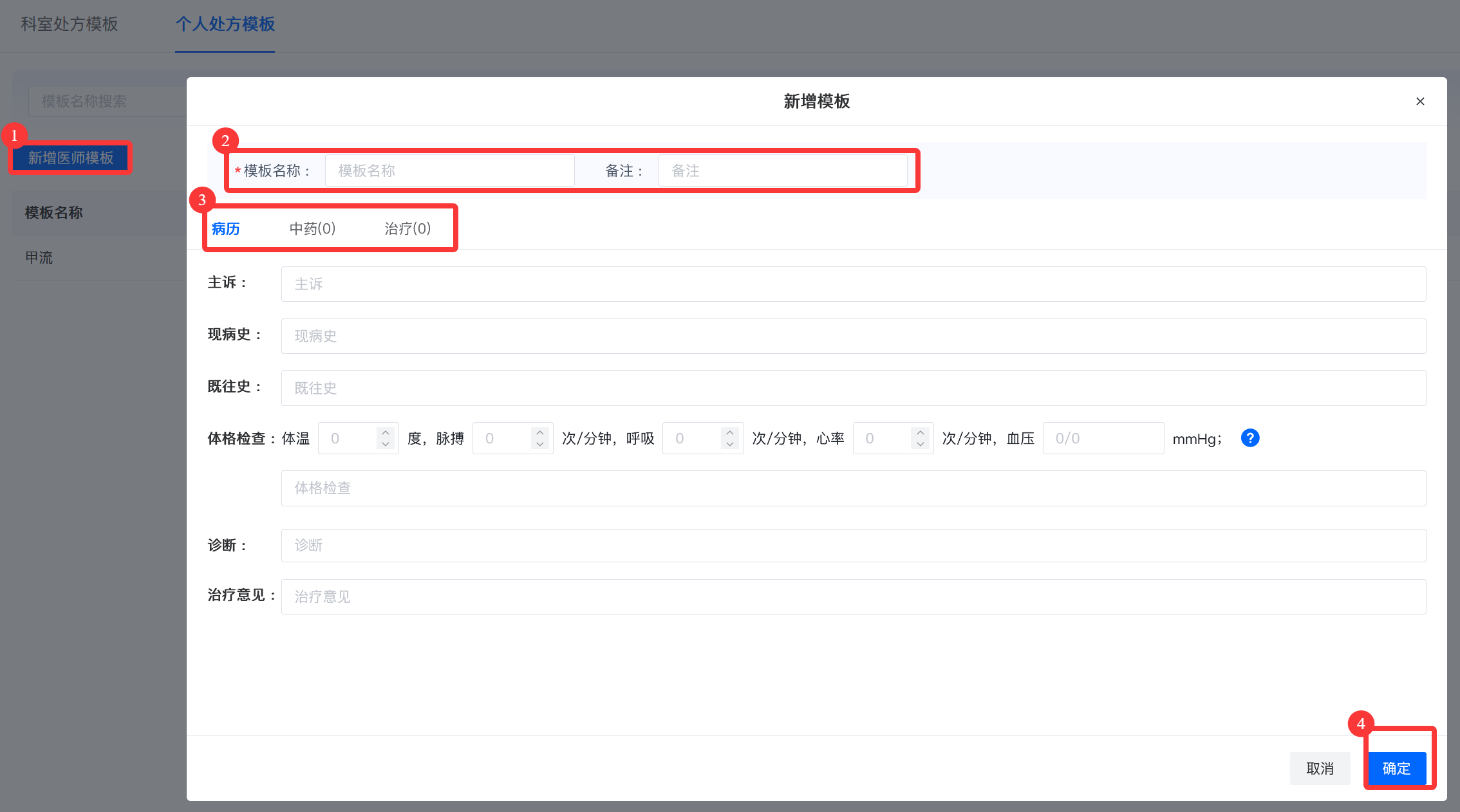Switch to the 中药(0) tab

coord(312,228)
